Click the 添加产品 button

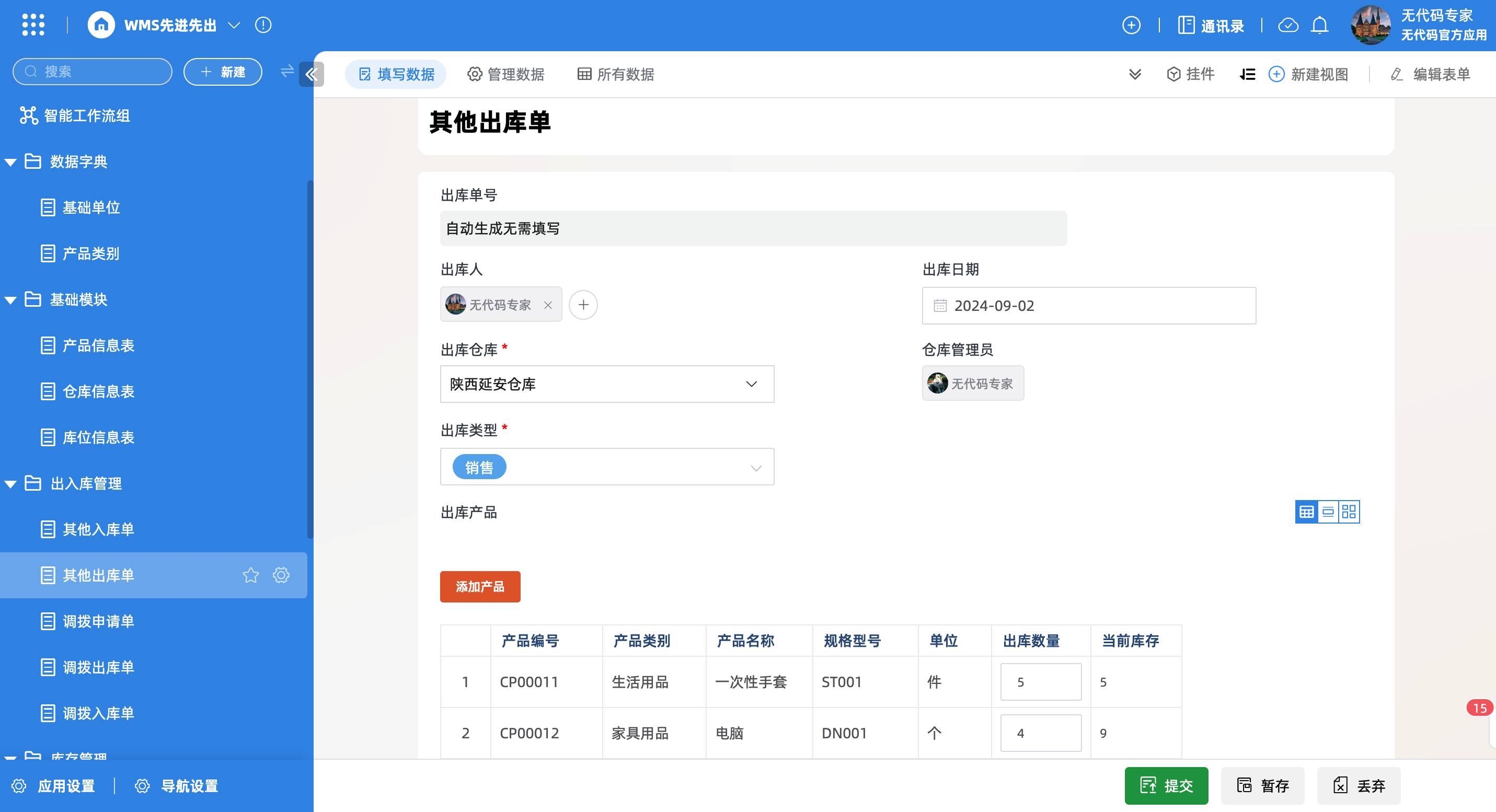tap(480, 587)
